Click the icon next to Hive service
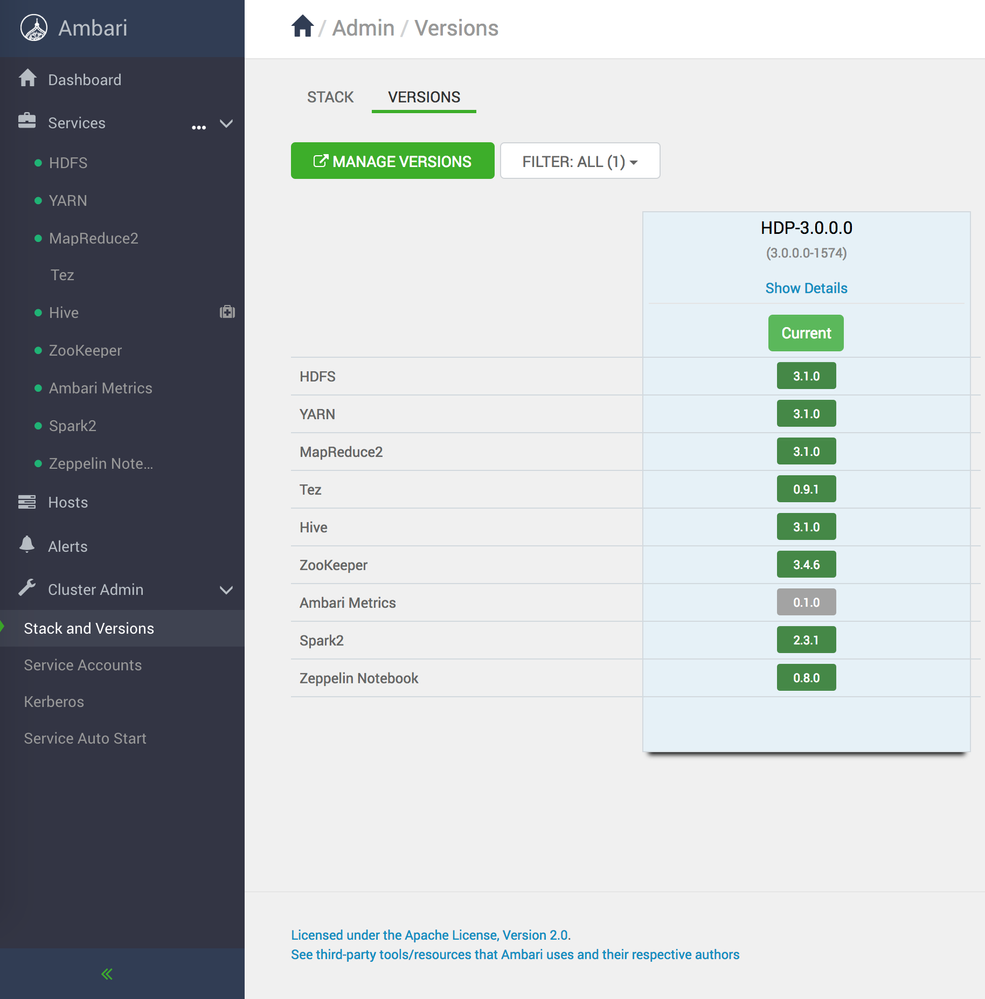The width and height of the screenshot is (985, 999). 227,312
